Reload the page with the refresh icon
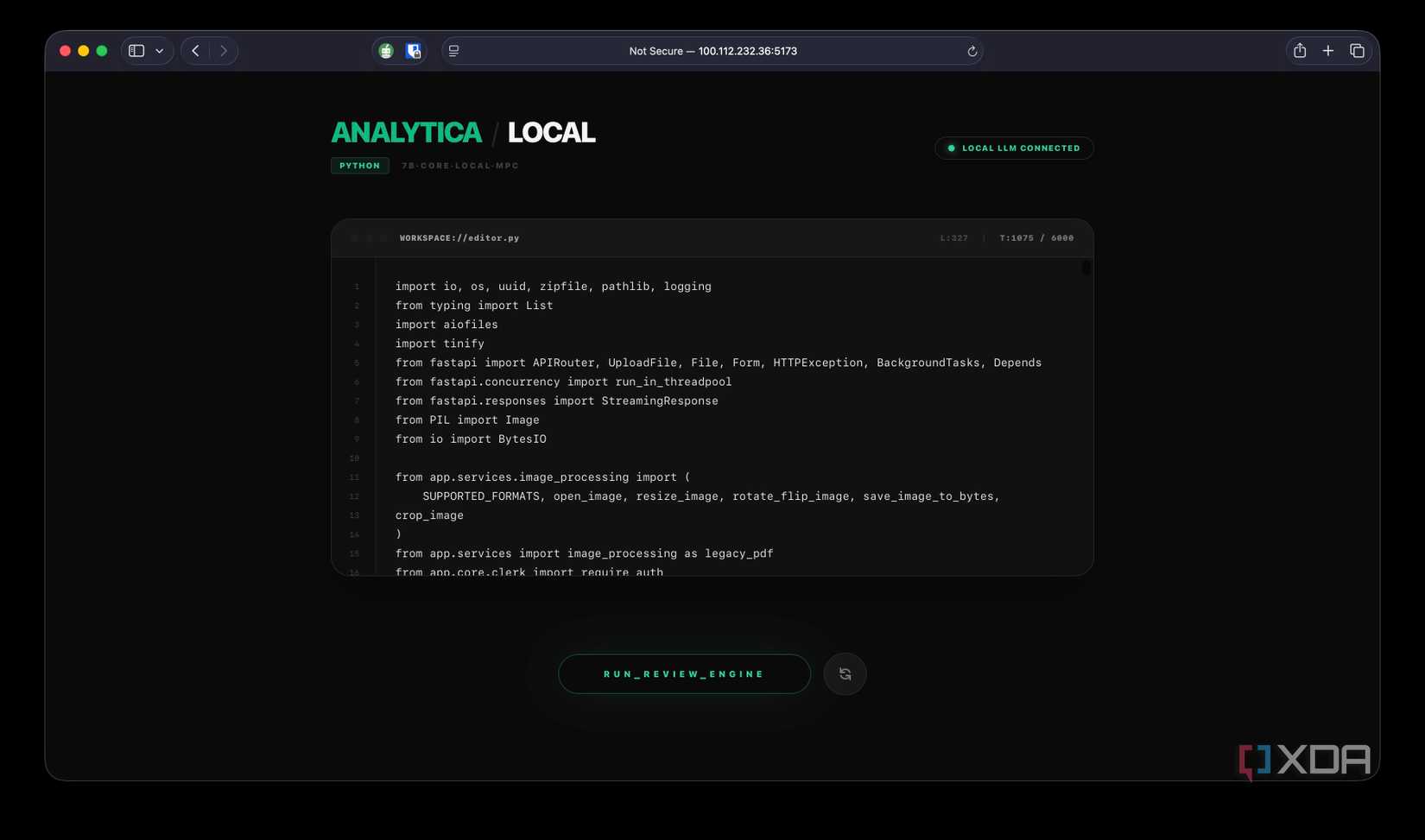The width and height of the screenshot is (1425, 840). [x=972, y=51]
